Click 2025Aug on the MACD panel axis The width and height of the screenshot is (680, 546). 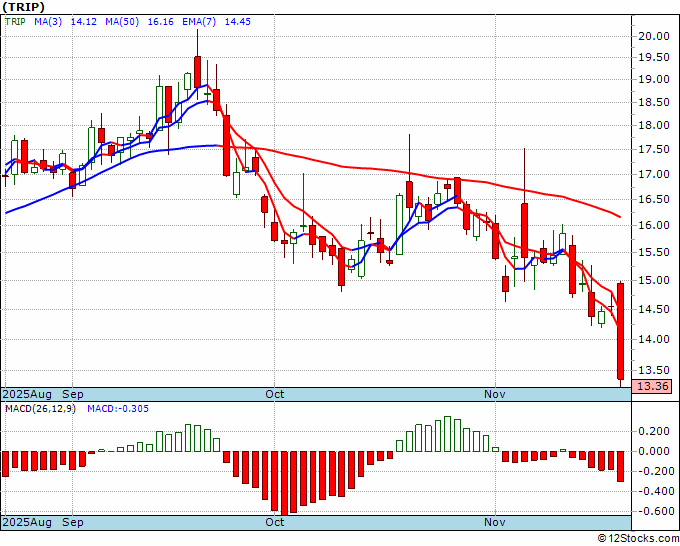click(27, 522)
